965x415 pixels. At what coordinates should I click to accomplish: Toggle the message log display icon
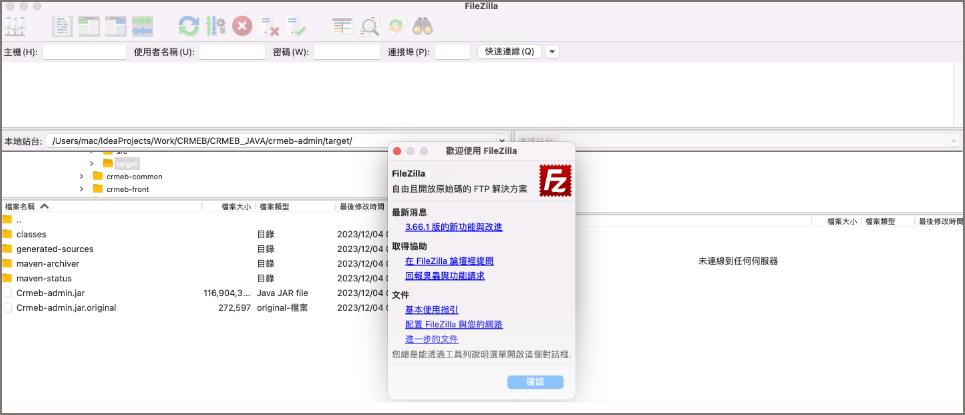tap(63, 25)
